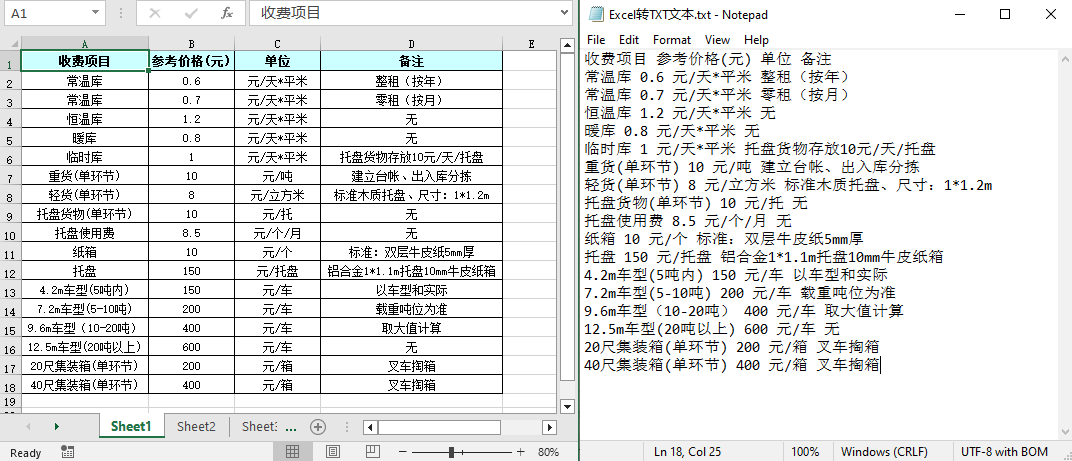Image resolution: width=1072 pixels, height=461 pixels.
Task: Select cell 20尺集装箱(单环节)
Action: tap(85, 366)
